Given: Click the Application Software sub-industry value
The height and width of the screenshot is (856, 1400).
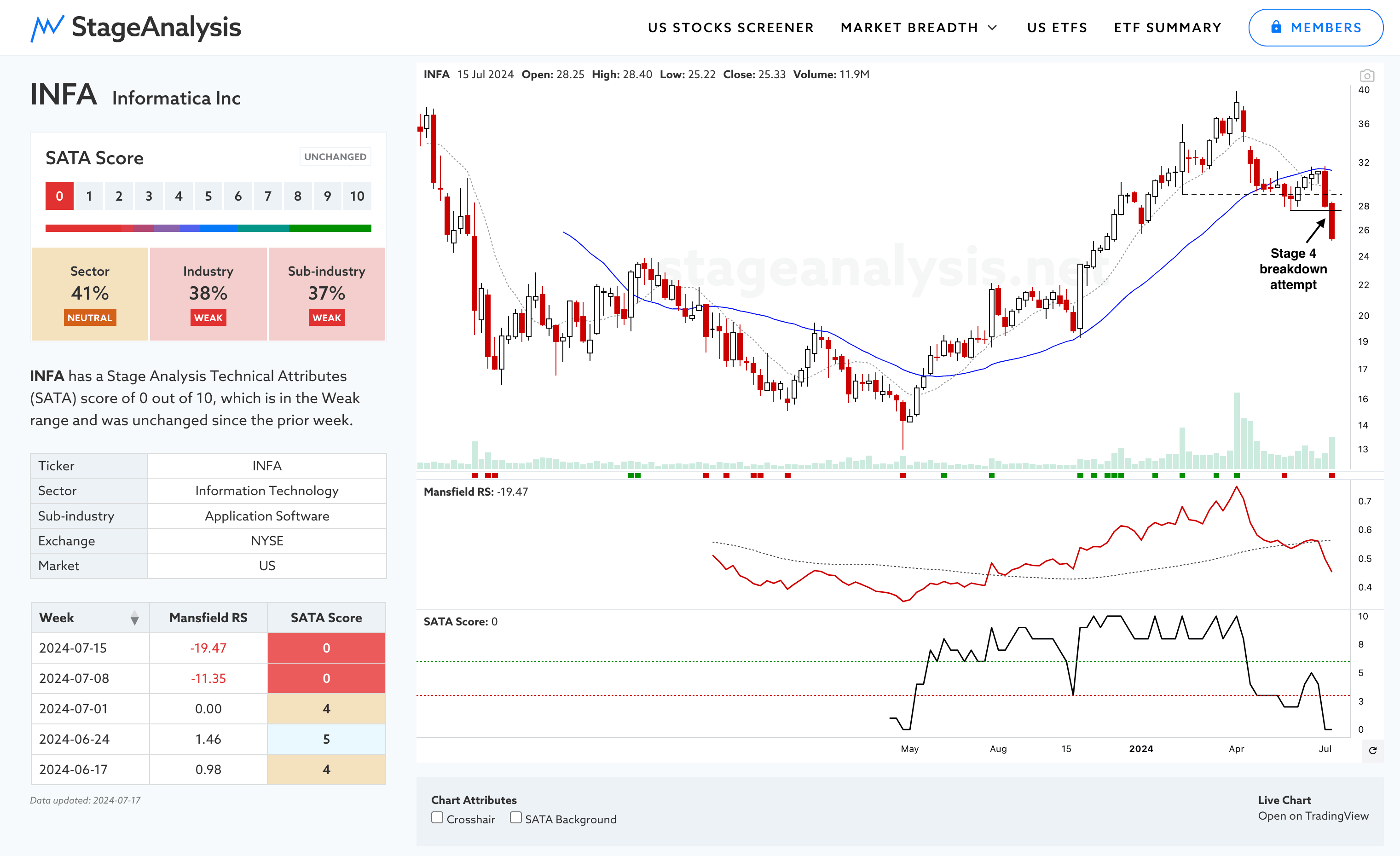Looking at the screenshot, I should (267, 516).
